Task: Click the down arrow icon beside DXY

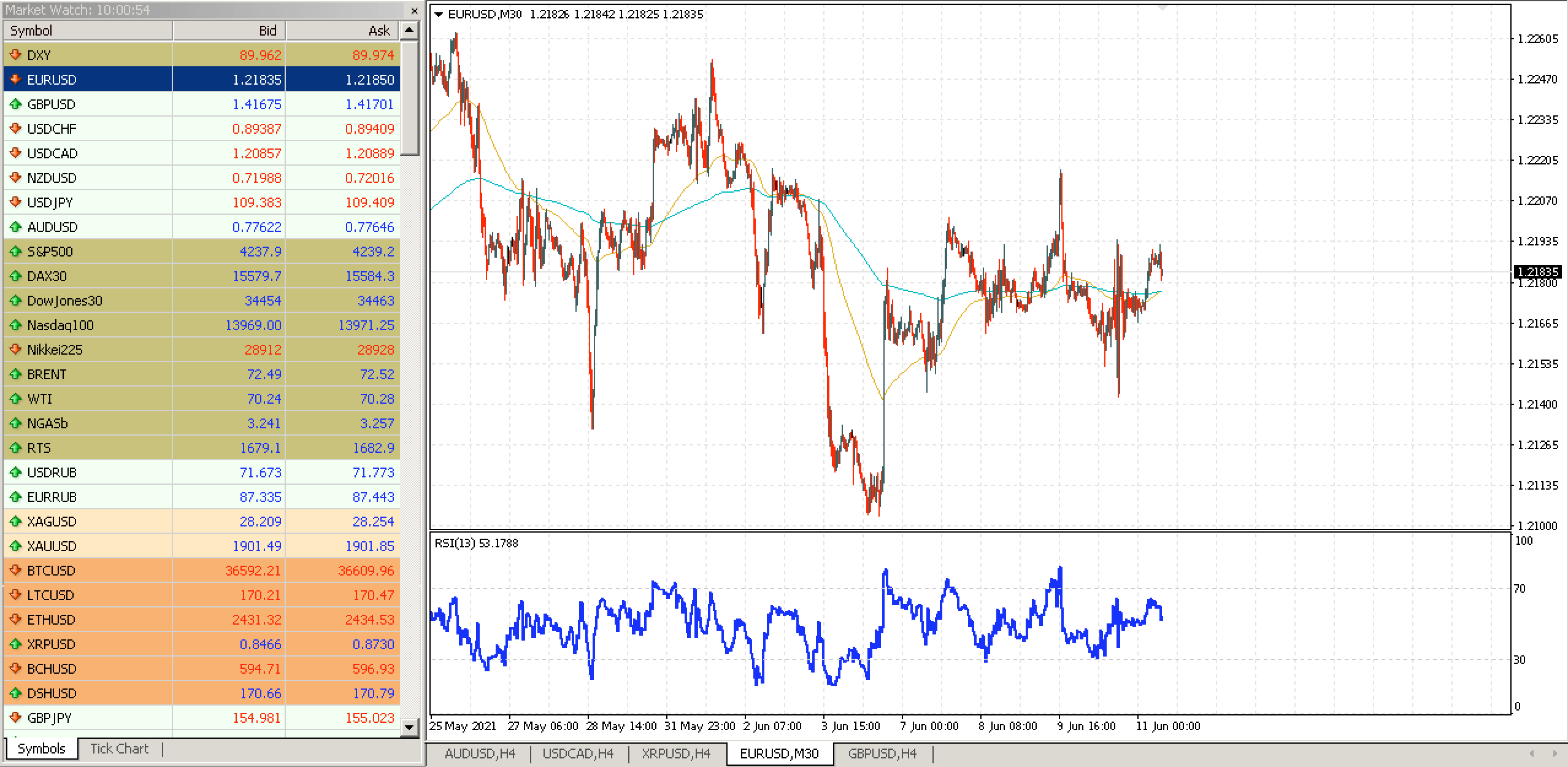Action: 15,55
